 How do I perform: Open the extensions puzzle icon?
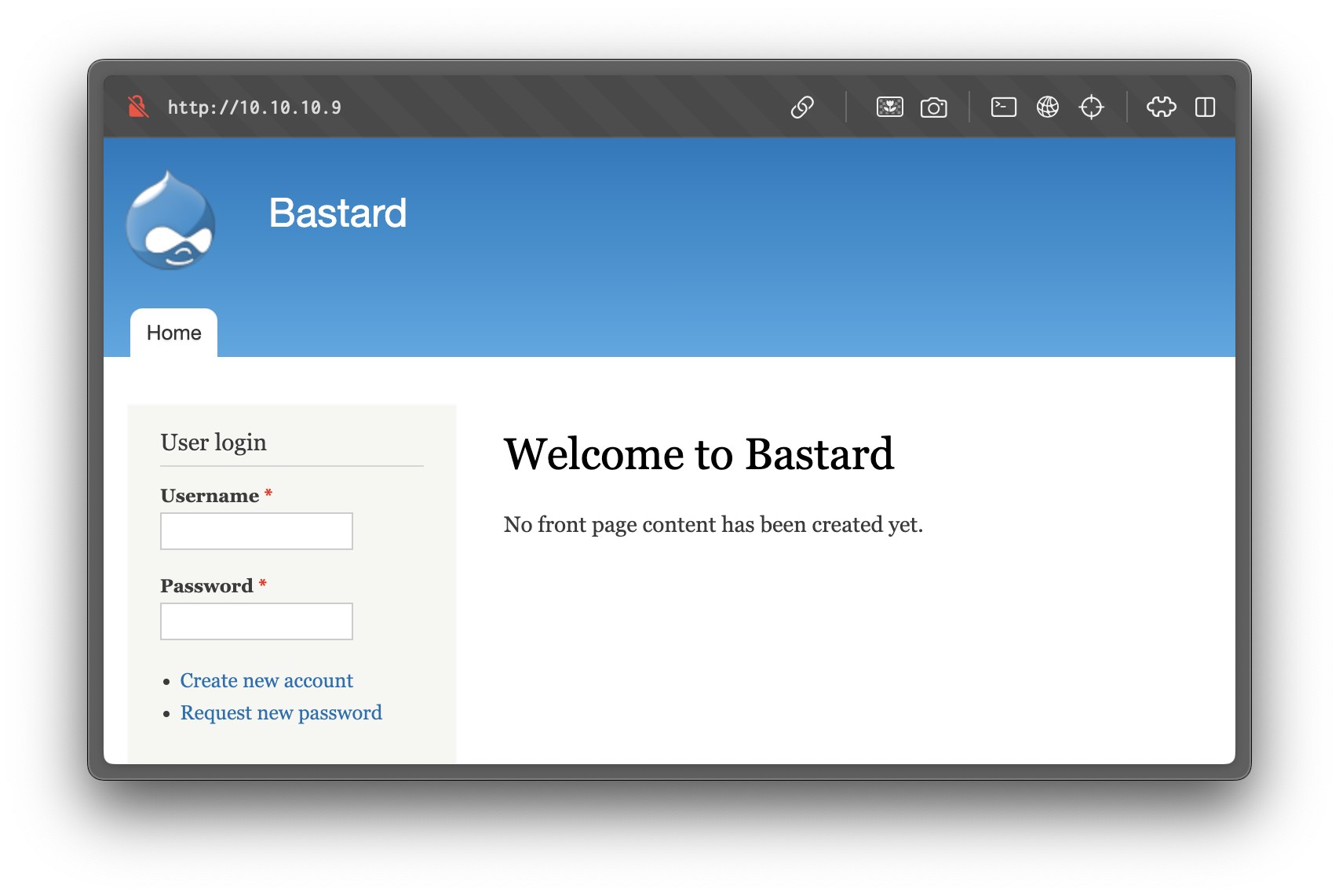1161,107
